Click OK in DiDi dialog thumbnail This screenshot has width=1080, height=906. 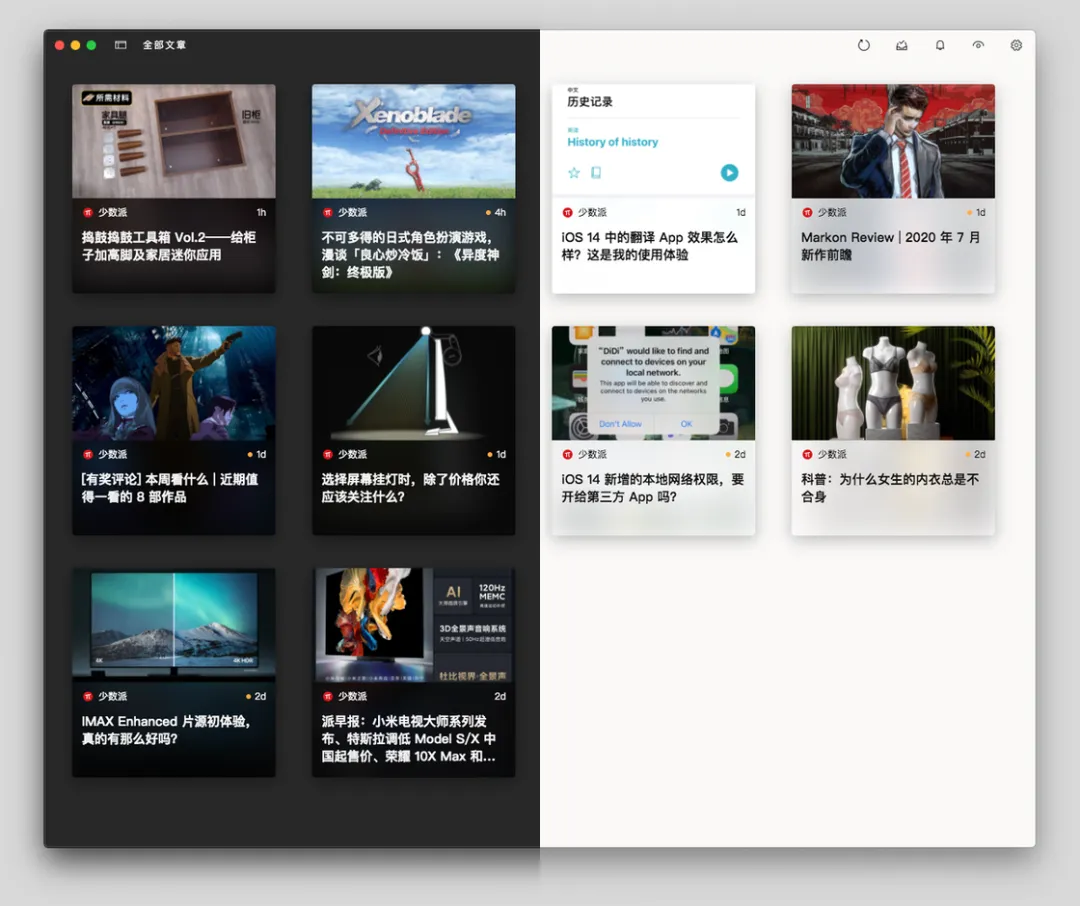686,424
